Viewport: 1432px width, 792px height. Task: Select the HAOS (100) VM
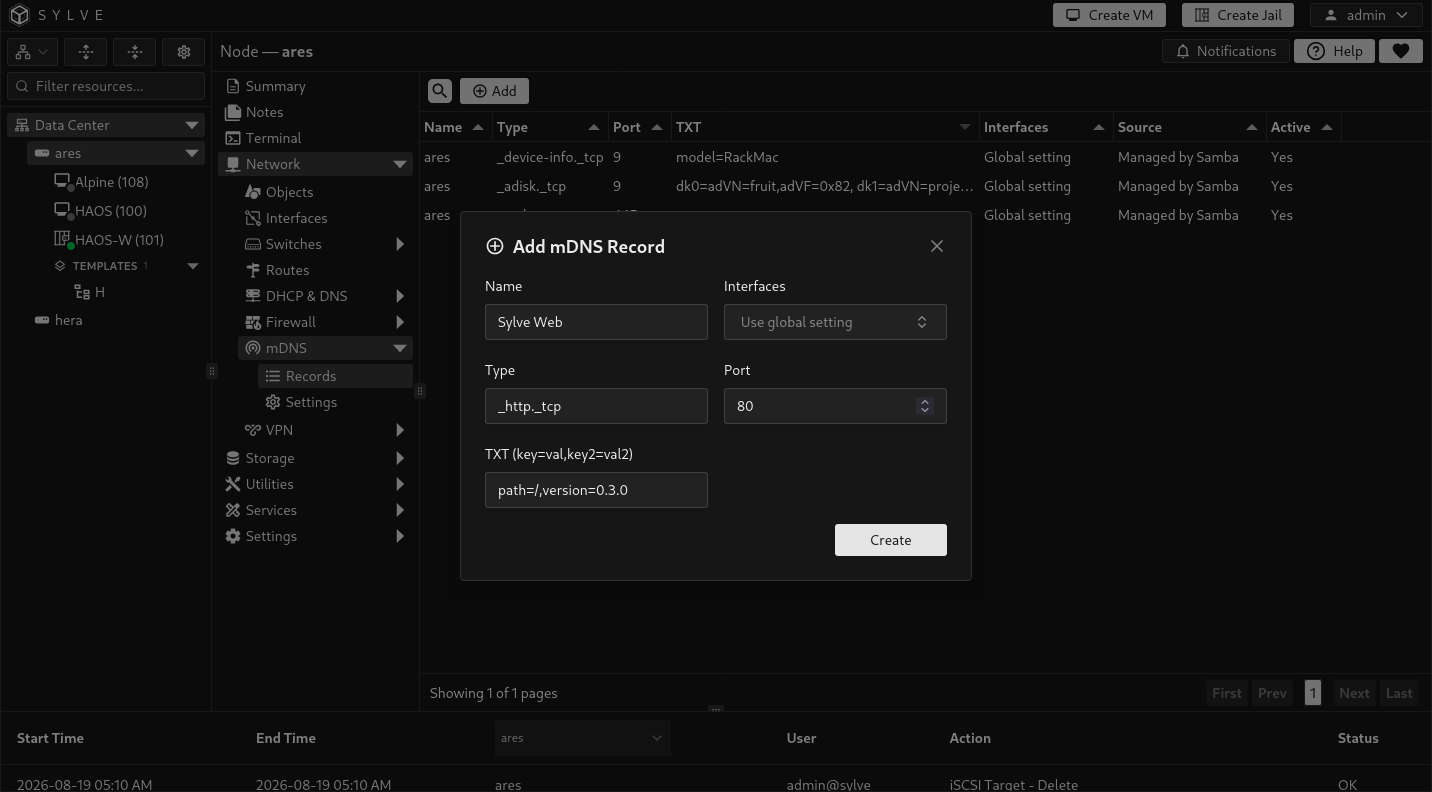pyautogui.click(x=111, y=211)
